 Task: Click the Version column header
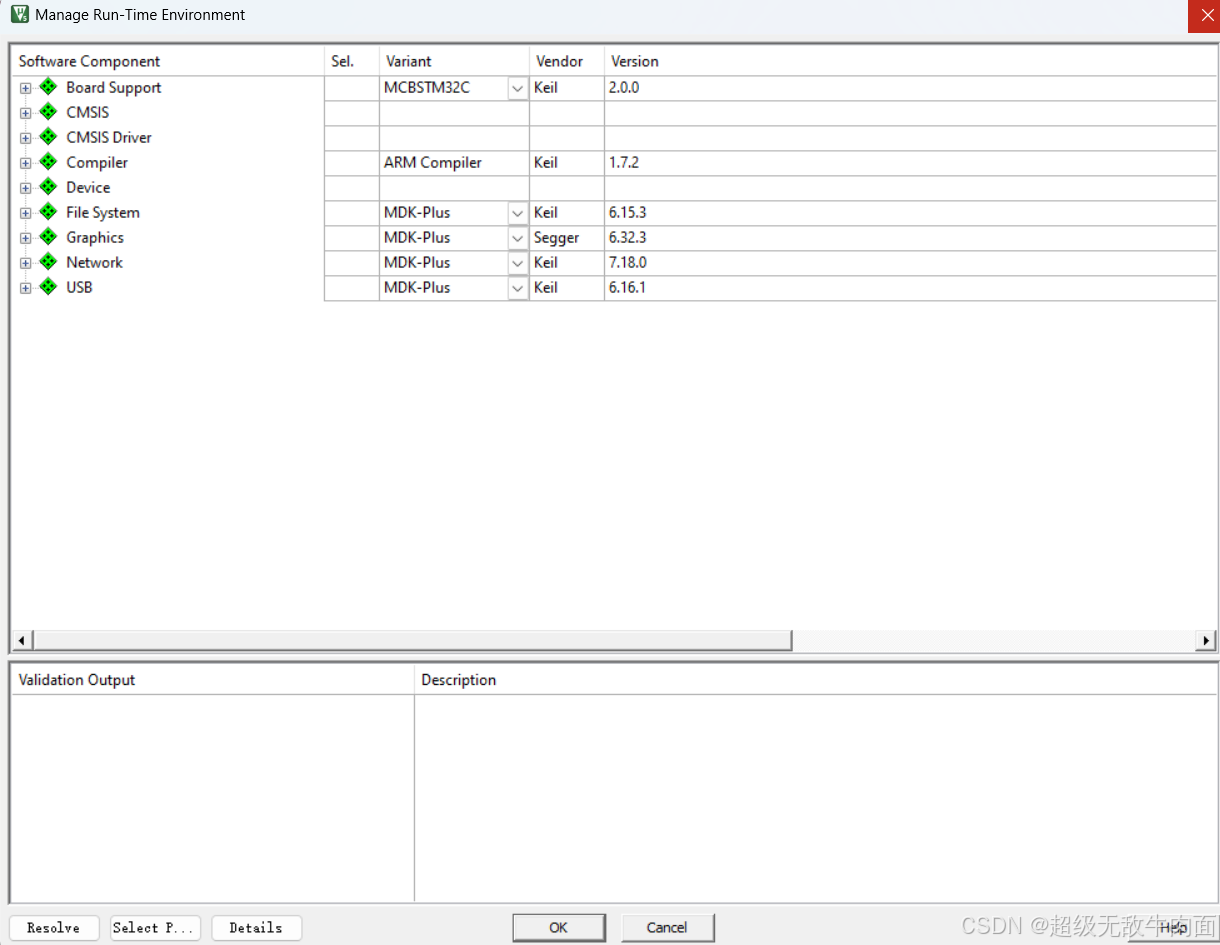click(x=910, y=61)
